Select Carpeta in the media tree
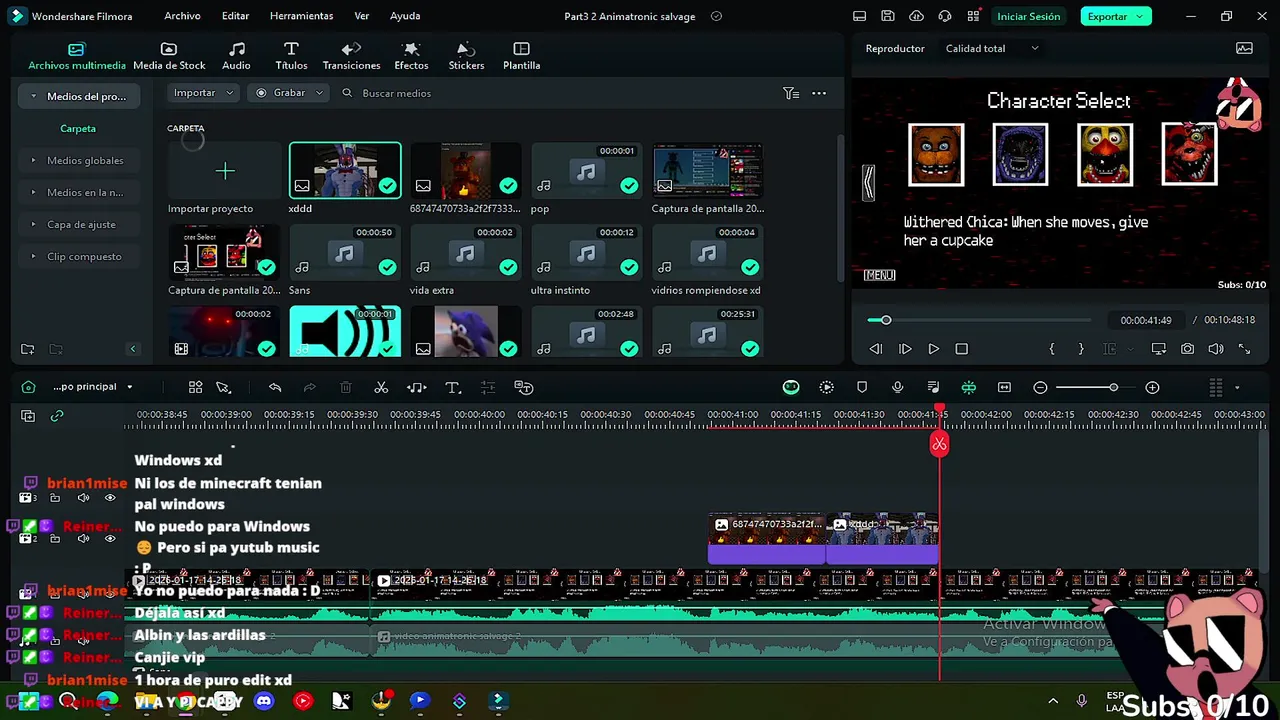 pos(78,128)
